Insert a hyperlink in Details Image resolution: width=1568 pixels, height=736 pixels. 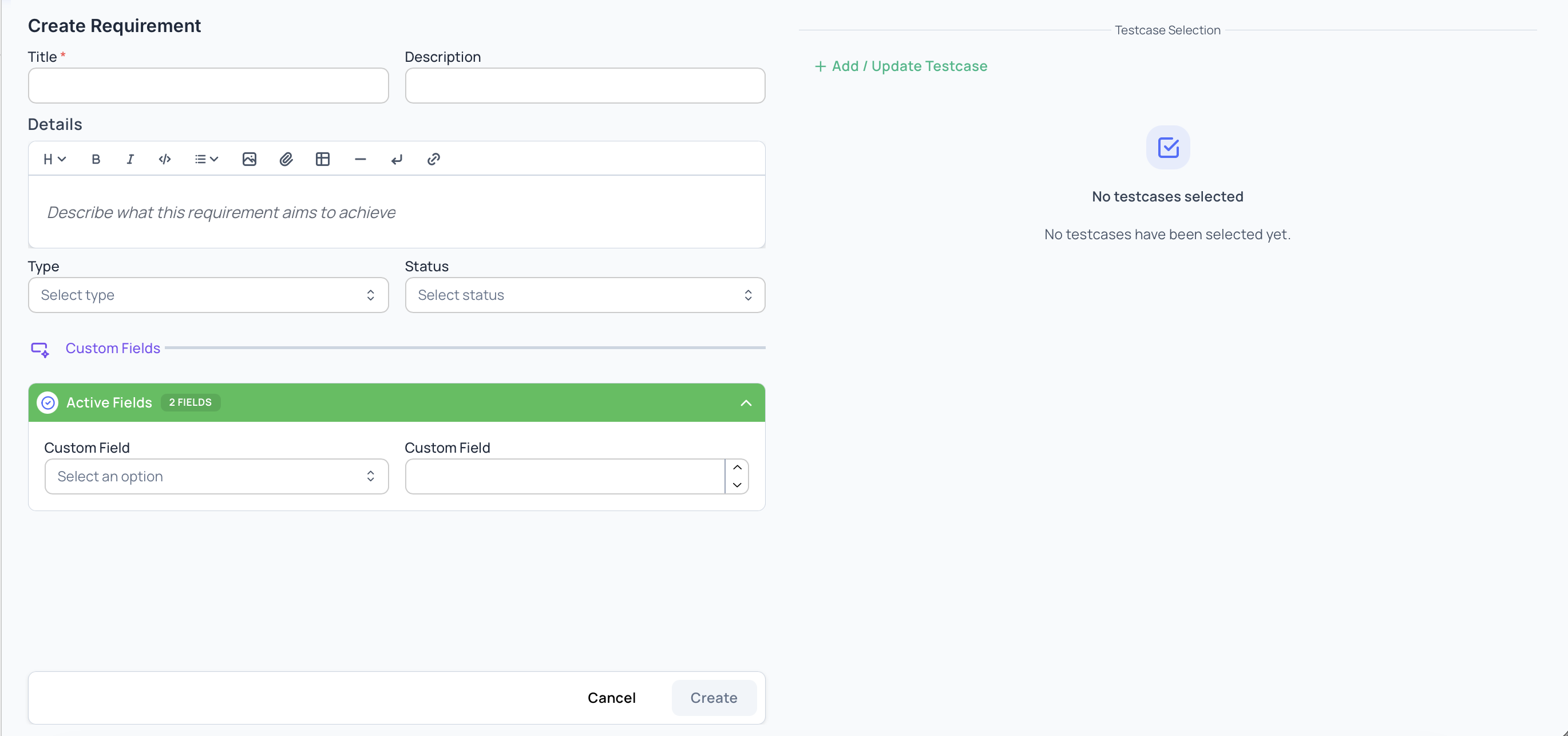pyautogui.click(x=433, y=159)
